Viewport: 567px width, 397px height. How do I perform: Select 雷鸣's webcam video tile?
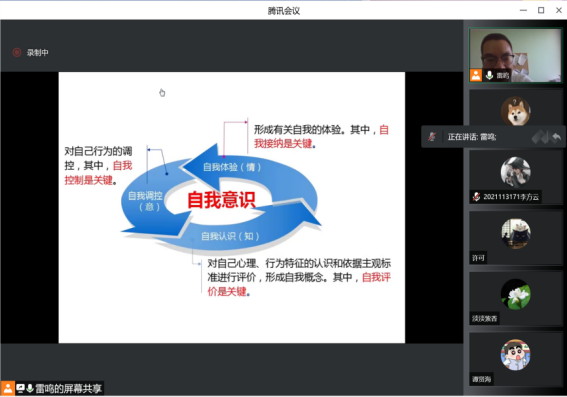[x=515, y=55]
